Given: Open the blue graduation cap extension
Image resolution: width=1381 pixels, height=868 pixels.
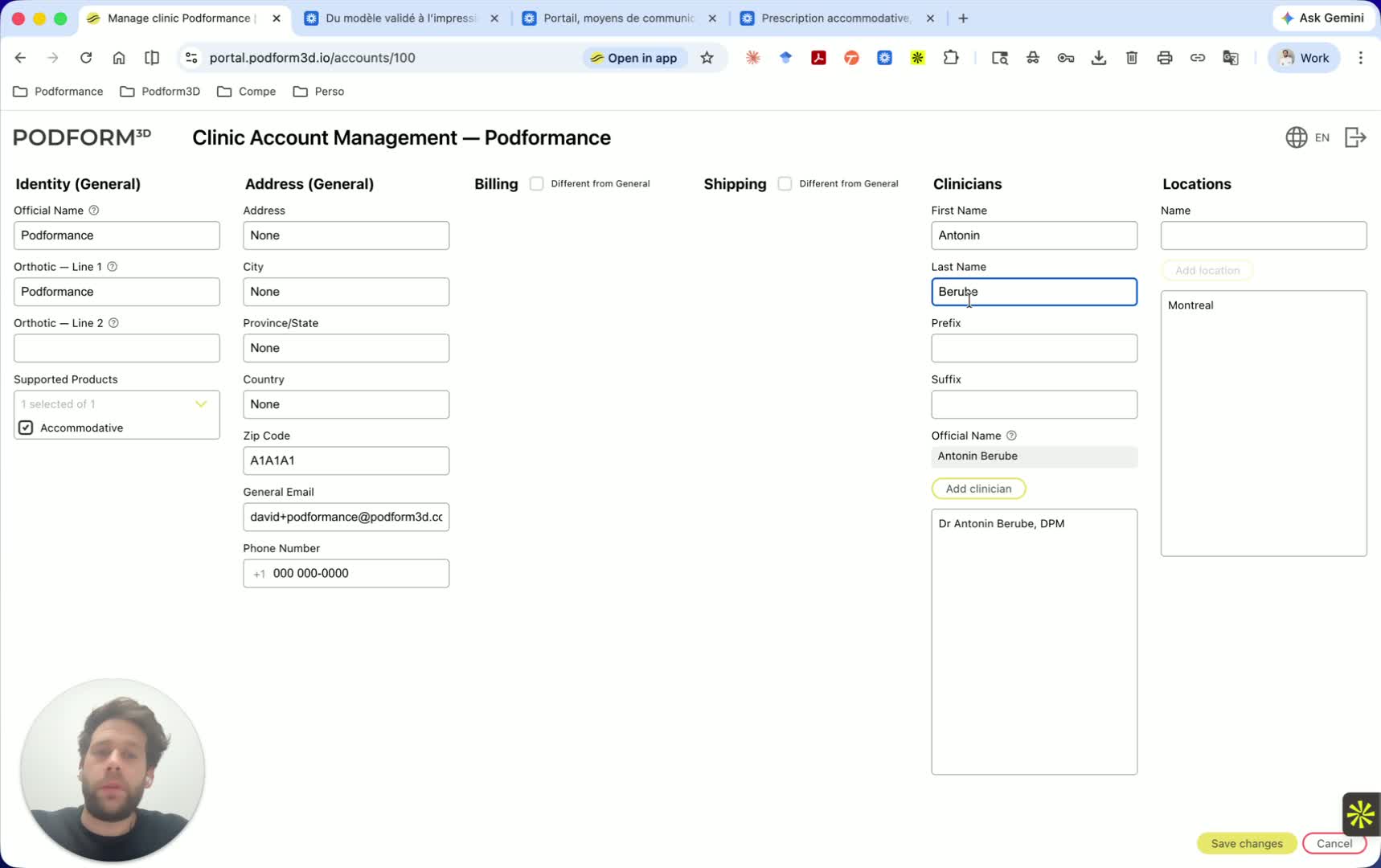Looking at the screenshot, I should coord(786,58).
